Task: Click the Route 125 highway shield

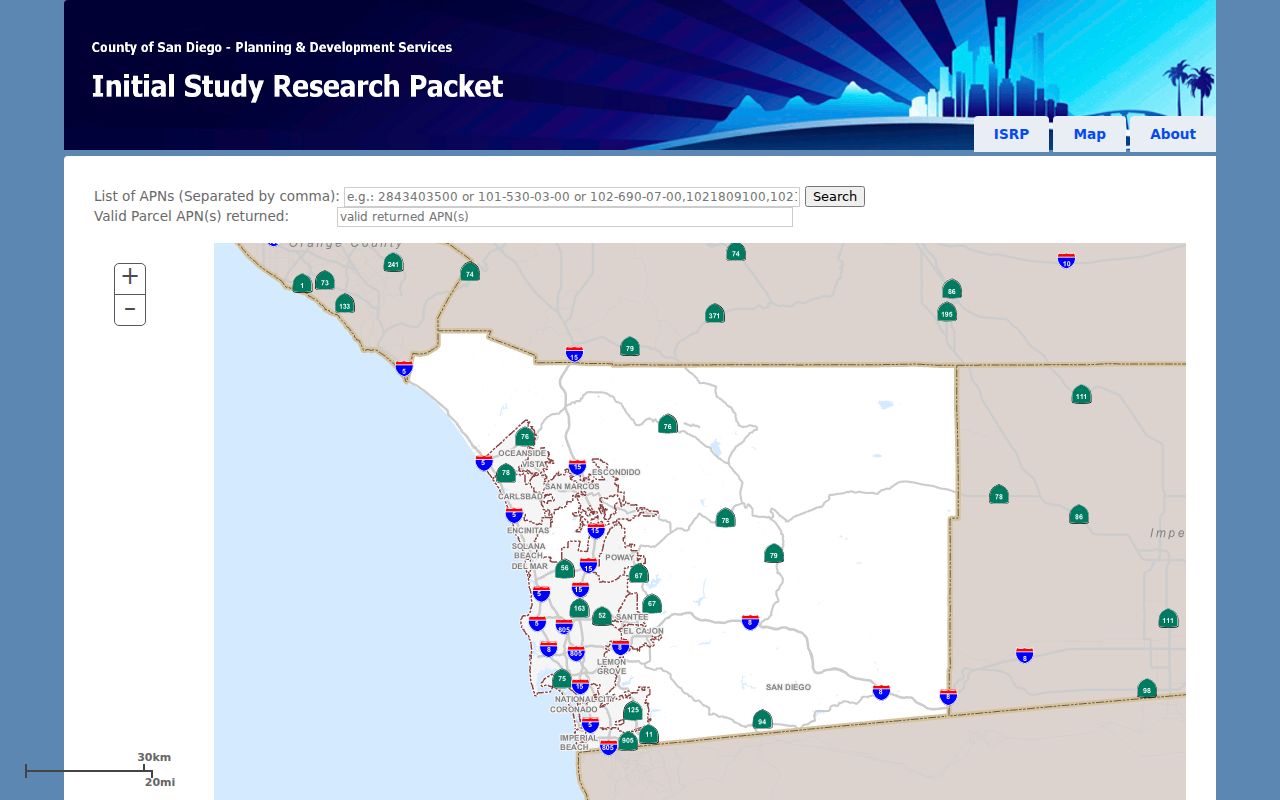Action: (x=632, y=711)
